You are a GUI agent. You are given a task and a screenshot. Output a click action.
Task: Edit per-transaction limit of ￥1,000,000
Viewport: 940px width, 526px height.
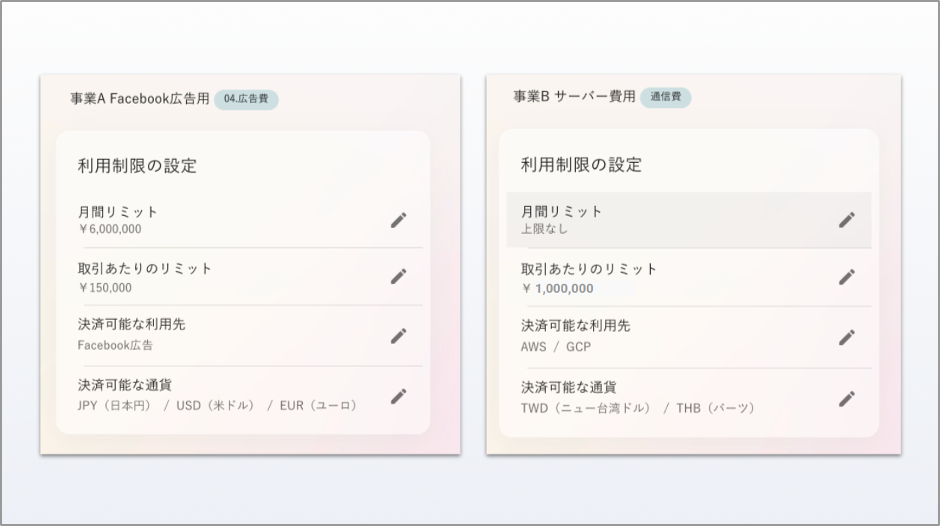click(847, 277)
